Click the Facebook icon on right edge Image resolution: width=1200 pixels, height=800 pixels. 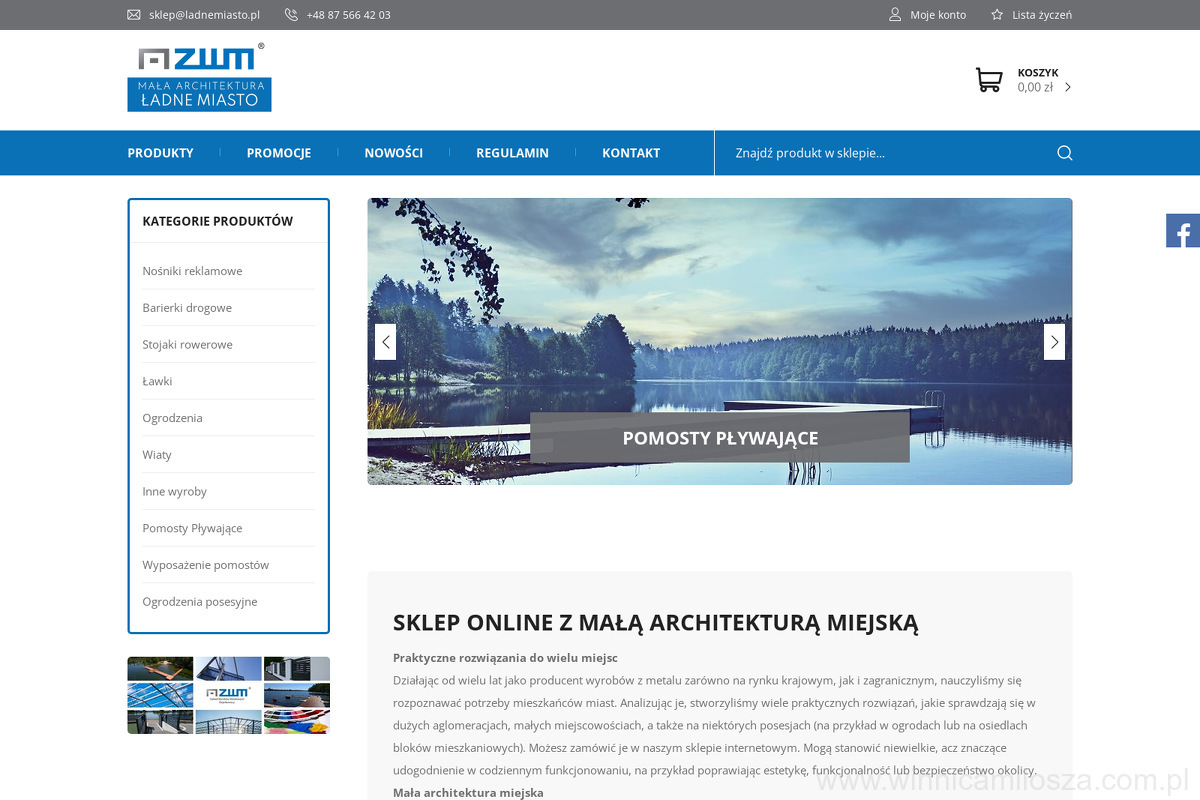pyautogui.click(x=1182, y=231)
